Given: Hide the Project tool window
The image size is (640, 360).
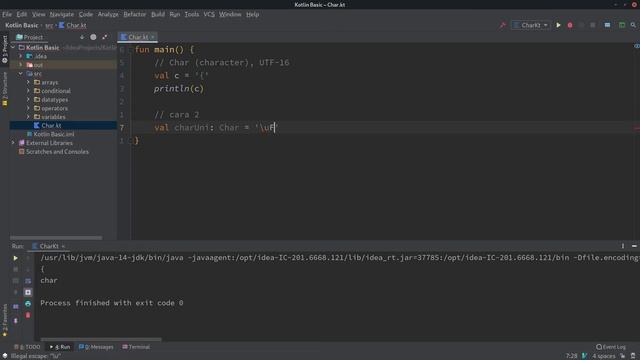Looking at the screenshot, I should tap(104, 37).
